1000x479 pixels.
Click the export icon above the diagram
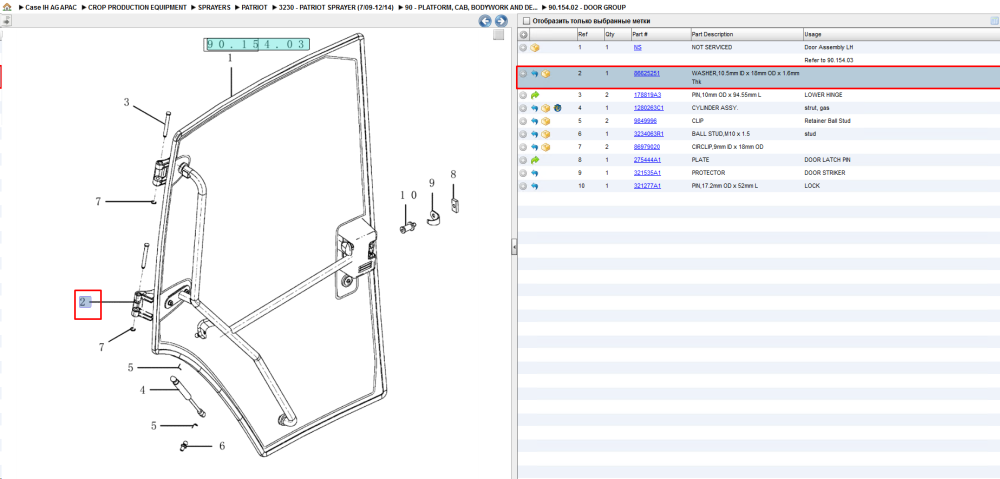pyautogui.click(x=6, y=21)
